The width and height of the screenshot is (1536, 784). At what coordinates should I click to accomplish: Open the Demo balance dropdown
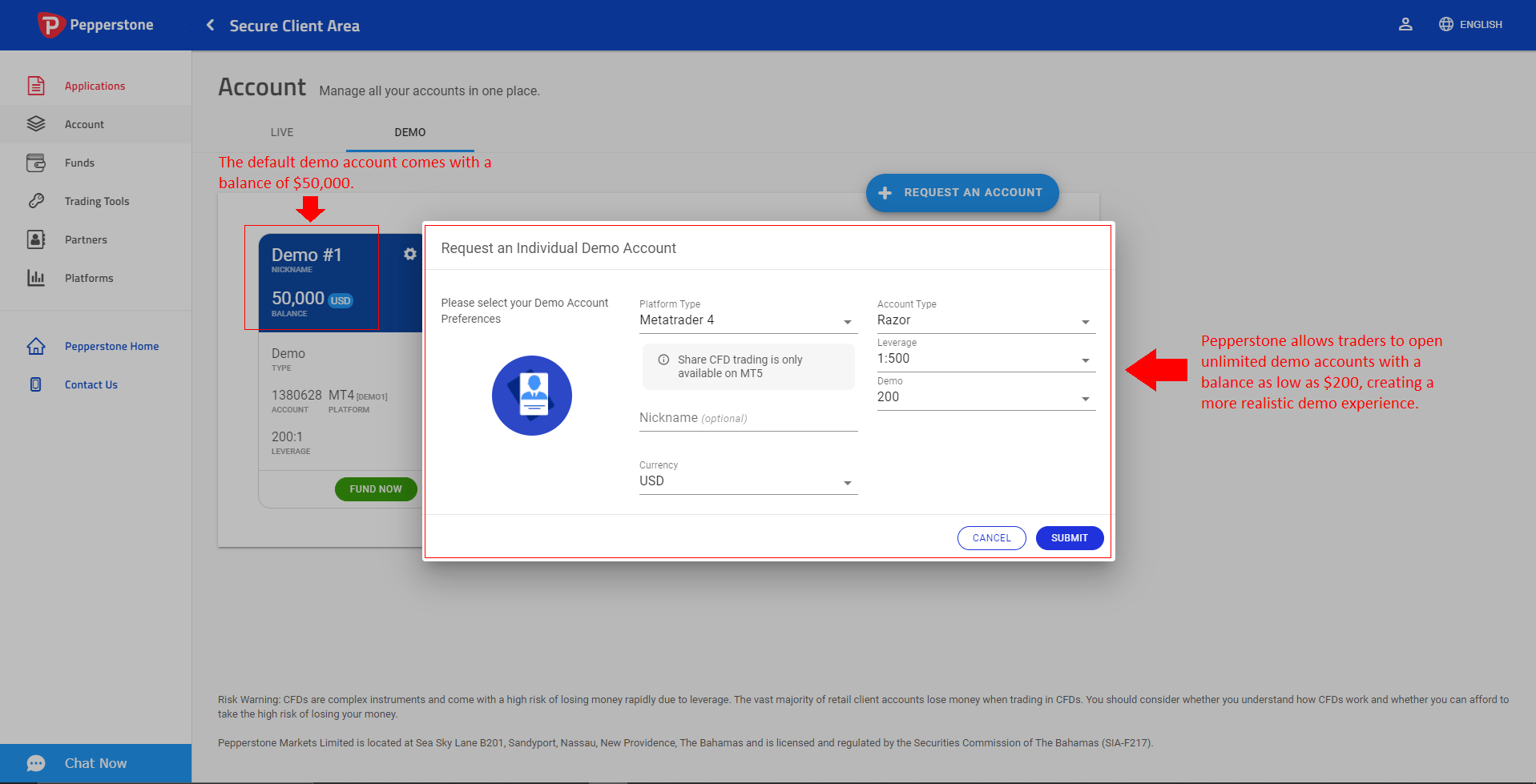point(986,397)
